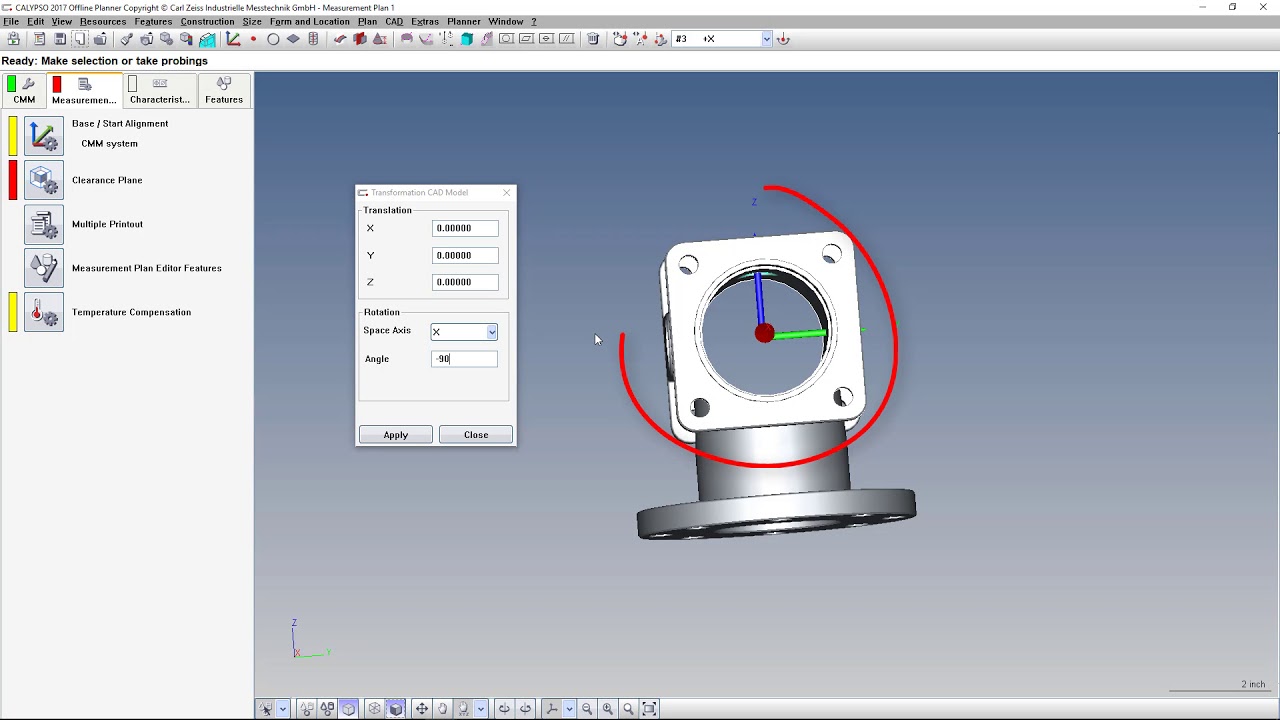Open the Resources menu
The image size is (1280, 720).
(103, 21)
